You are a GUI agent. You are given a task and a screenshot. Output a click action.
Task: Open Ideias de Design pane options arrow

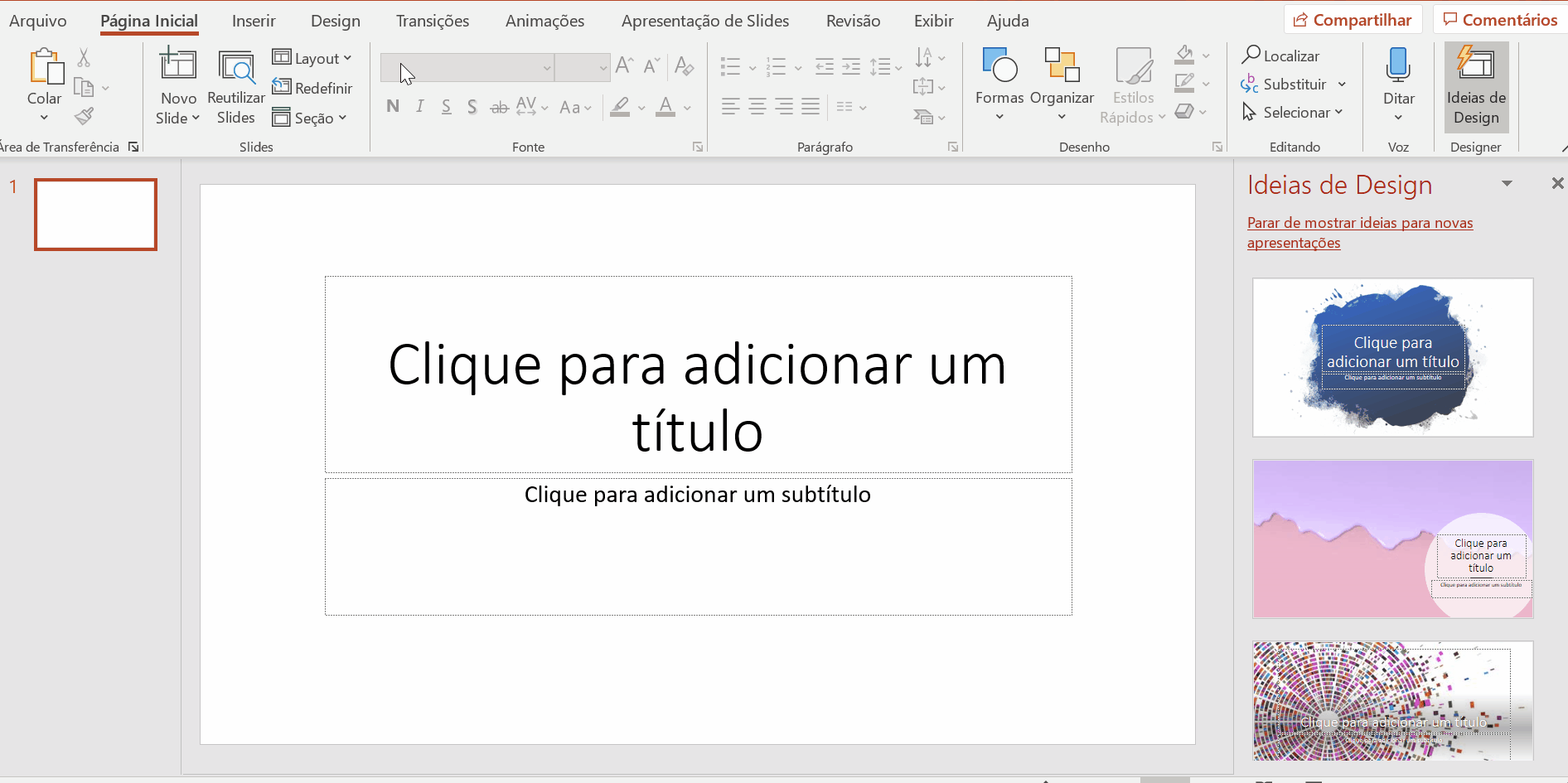point(1507,184)
